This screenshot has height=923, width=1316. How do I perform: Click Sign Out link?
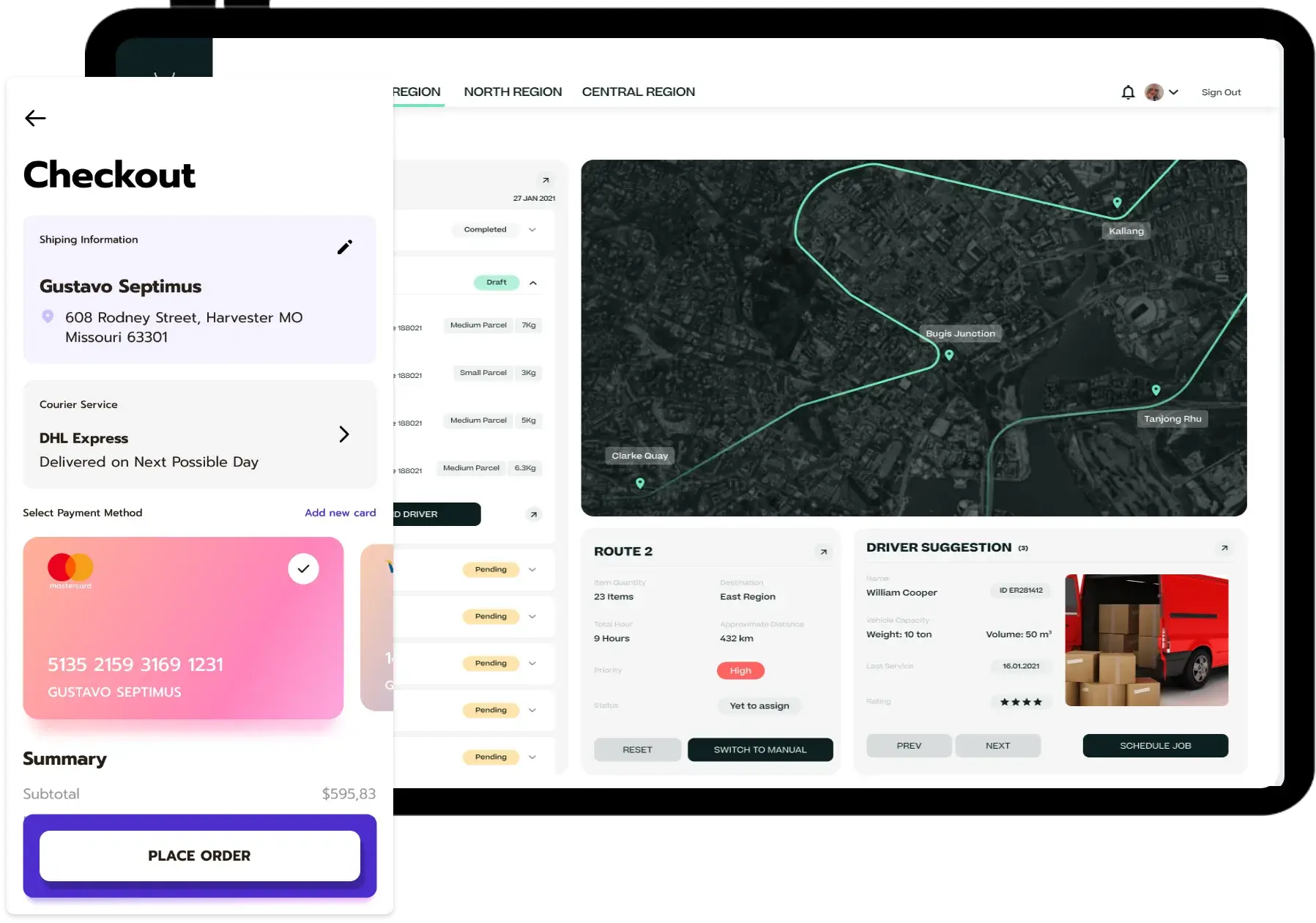click(1221, 92)
